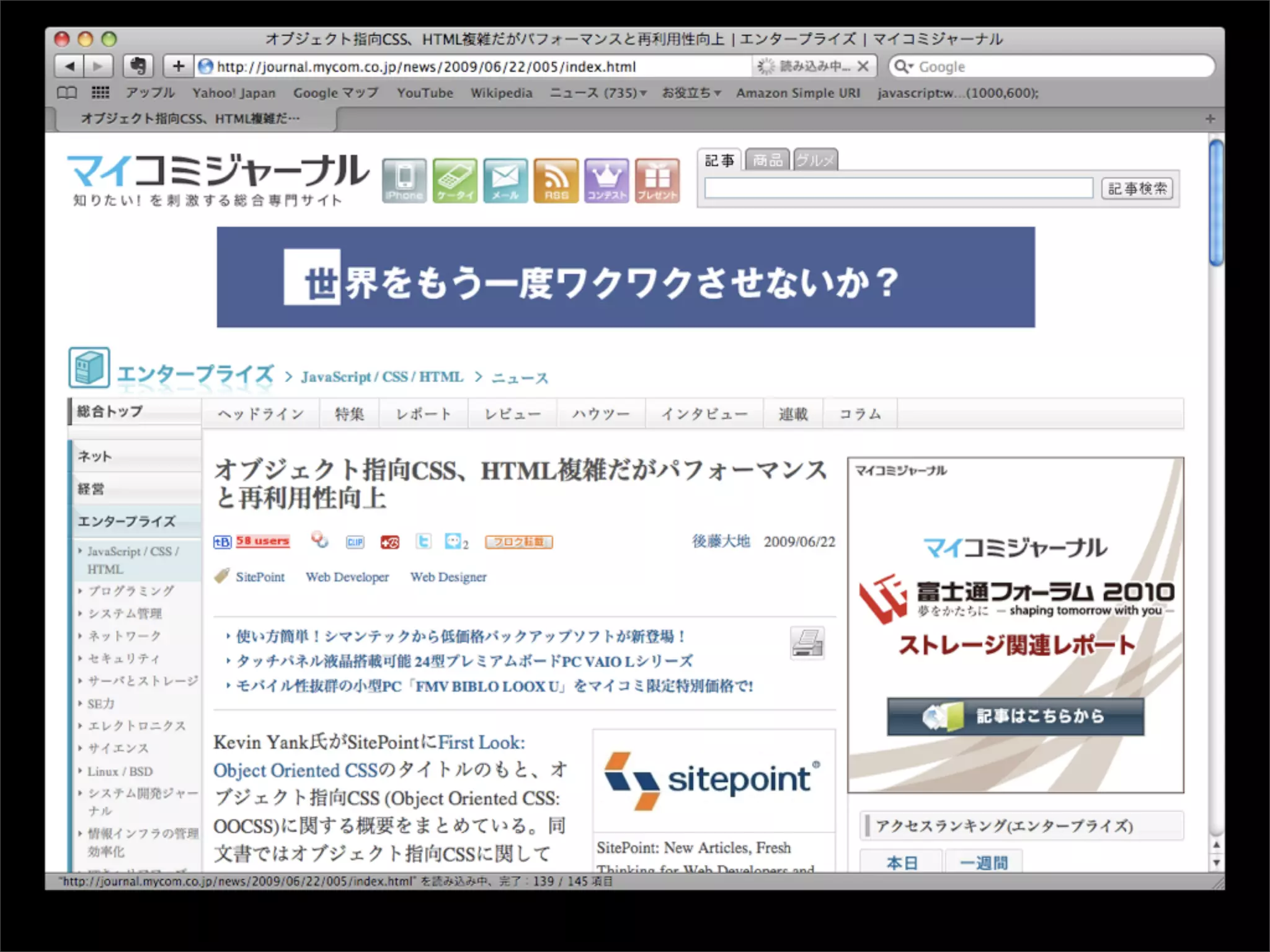Click the contest crown icon

tap(606, 180)
